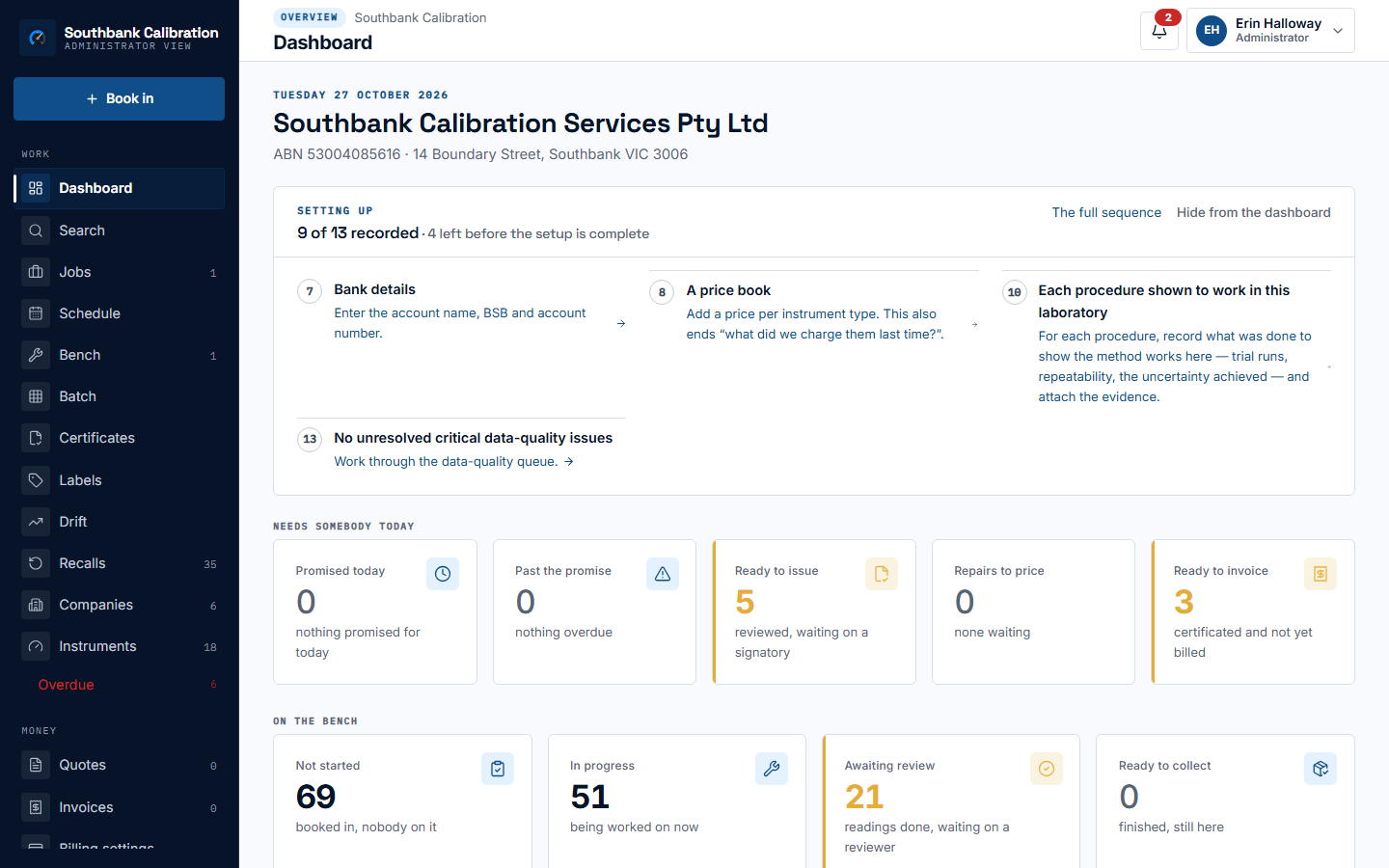Click the Recalls refresh icon
Image resolution: width=1389 pixels, height=868 pixels.
point(36,563)
